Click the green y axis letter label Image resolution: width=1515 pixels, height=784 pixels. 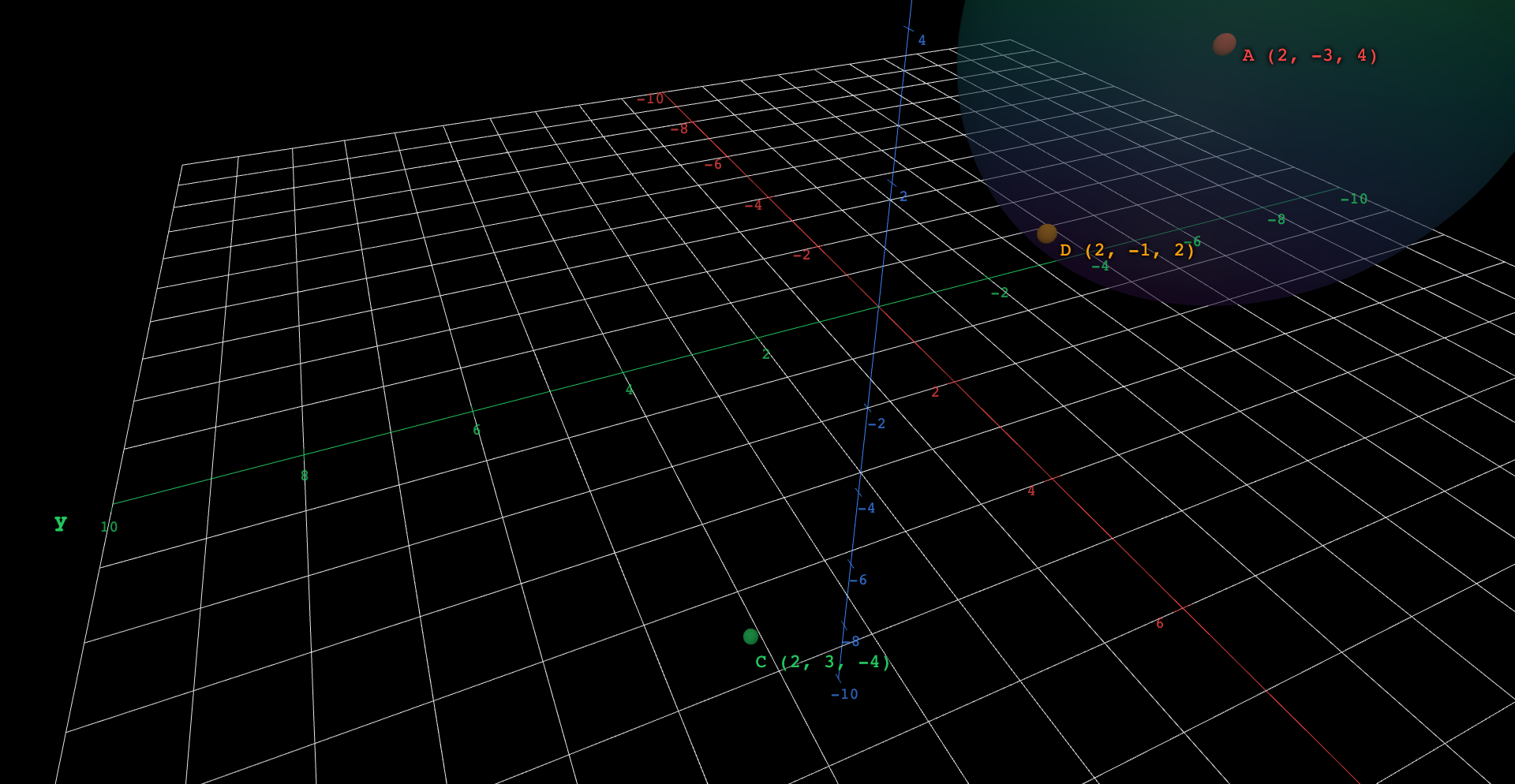[61, 523]
